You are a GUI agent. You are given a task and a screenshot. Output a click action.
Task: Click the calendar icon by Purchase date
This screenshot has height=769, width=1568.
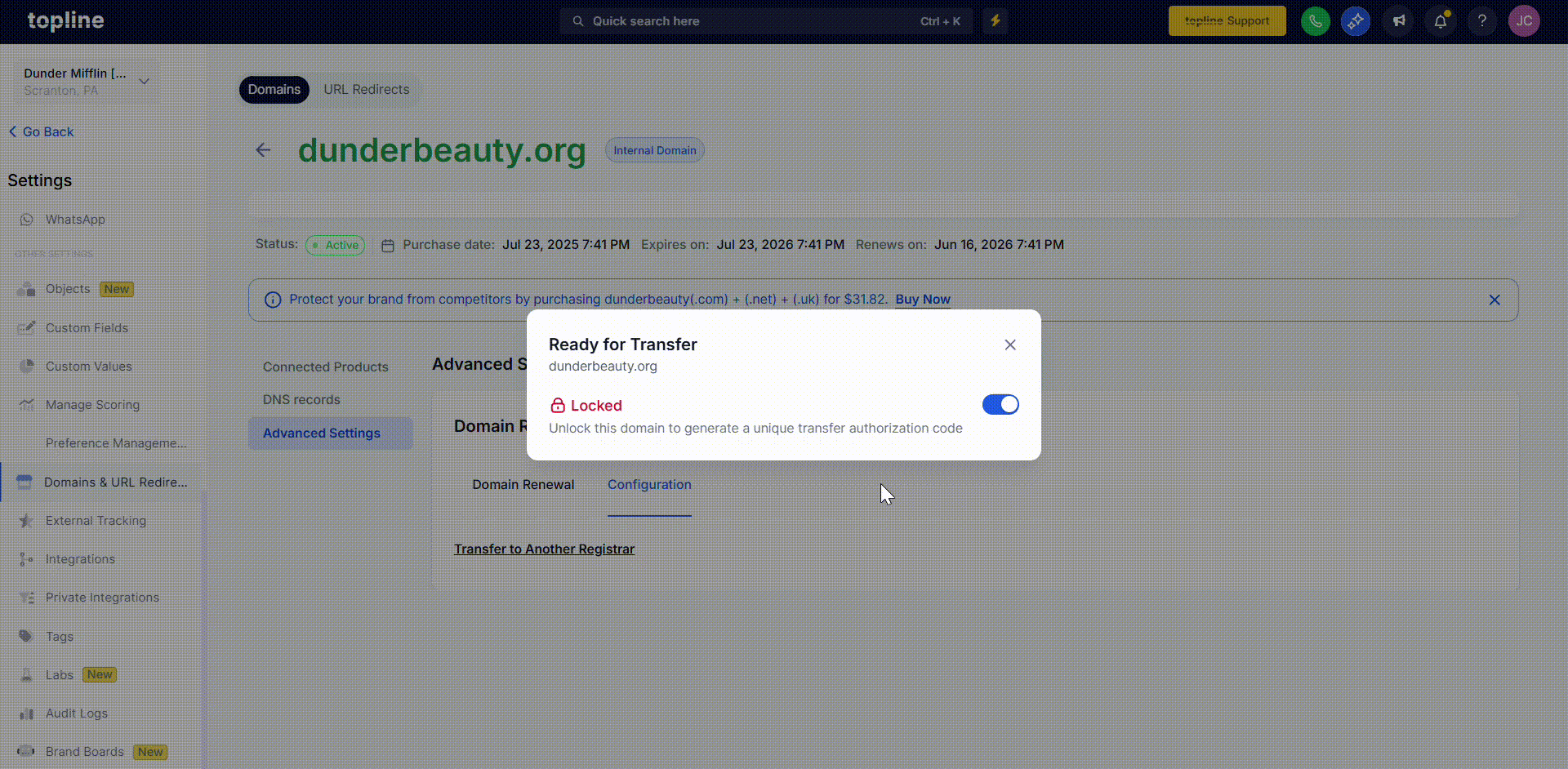pyautogui.click(x=388, y=245)
